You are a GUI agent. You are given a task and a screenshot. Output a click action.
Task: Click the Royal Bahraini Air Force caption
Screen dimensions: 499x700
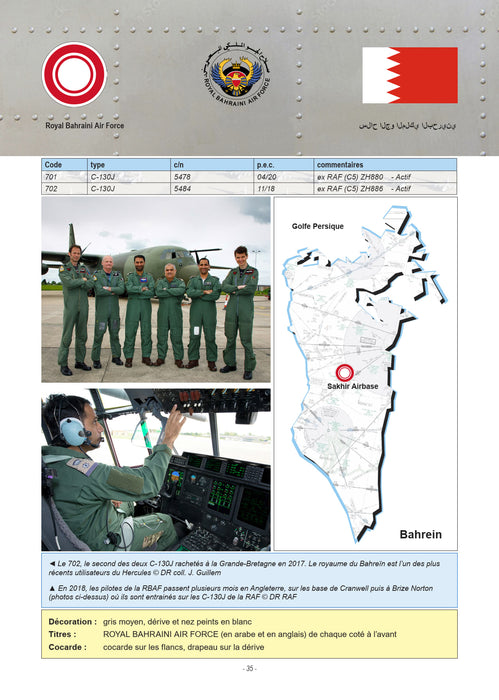click(x=85, y=125)
